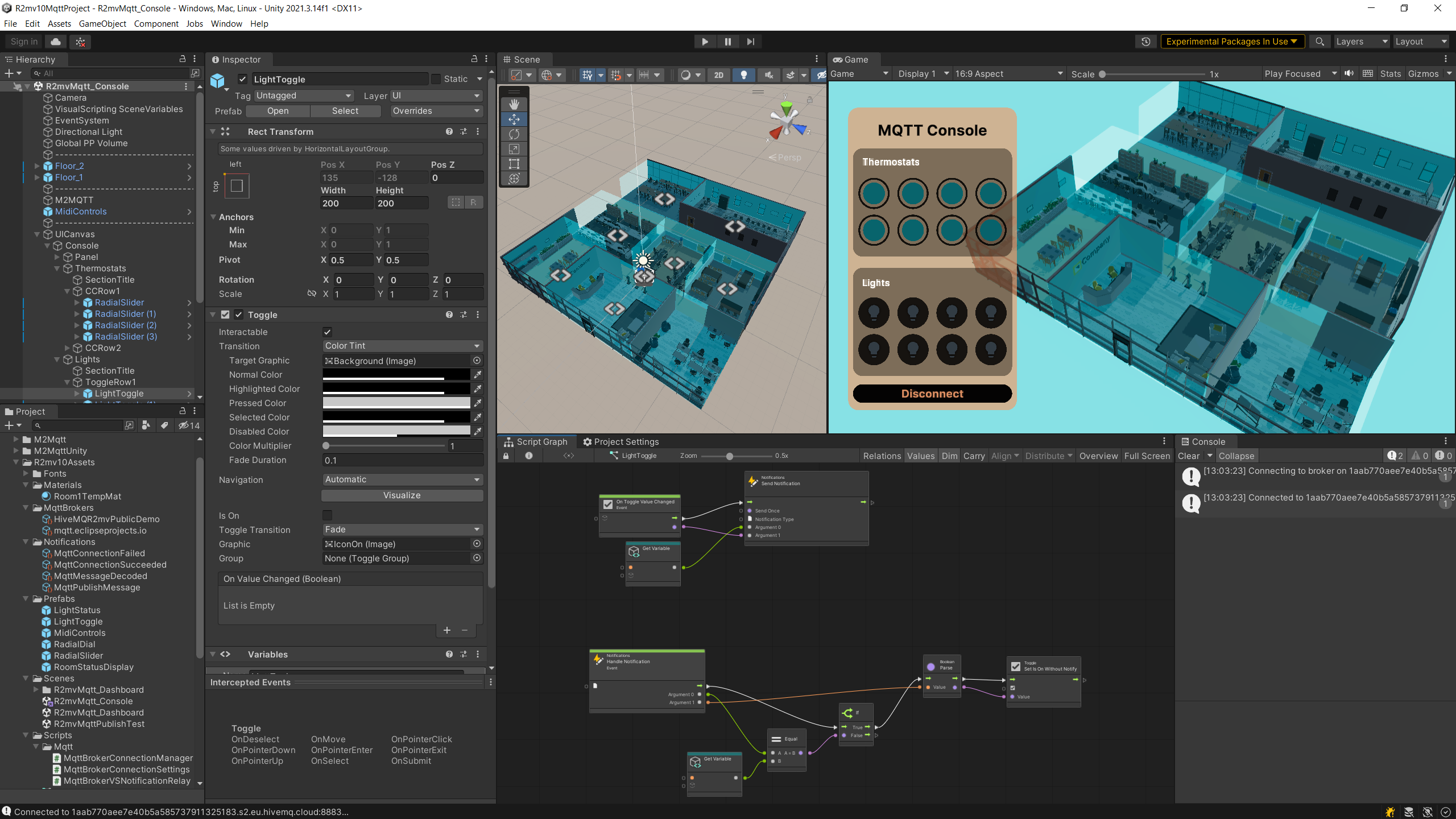This screenshot has height=819, width=1456.
Task: Collapse the Rect Transform component
Action: (213, 131)
